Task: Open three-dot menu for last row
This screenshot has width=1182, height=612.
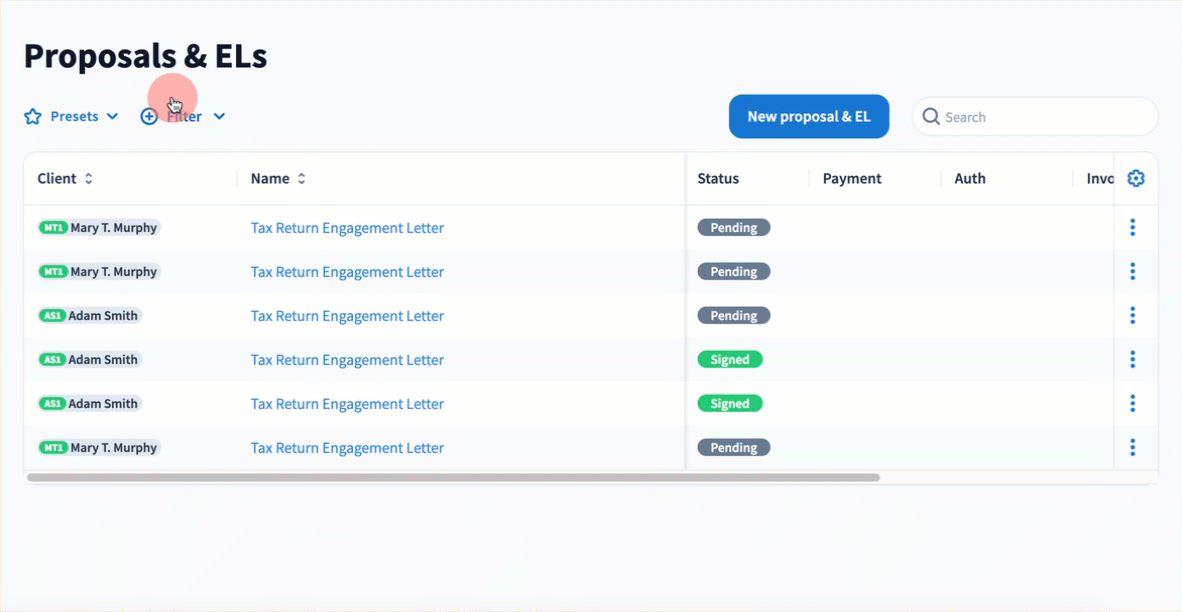Action: pyautogui.click(x=1132, y=448)
